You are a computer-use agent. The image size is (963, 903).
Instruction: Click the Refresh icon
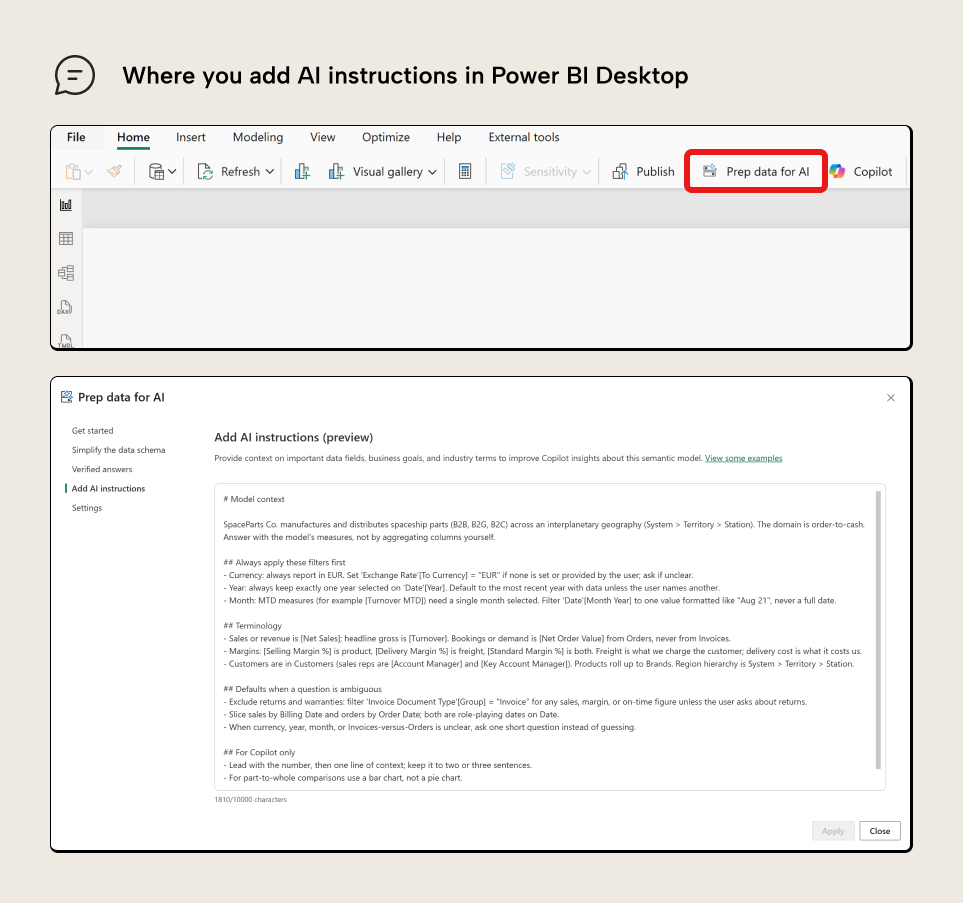click(x=205, y=172)
